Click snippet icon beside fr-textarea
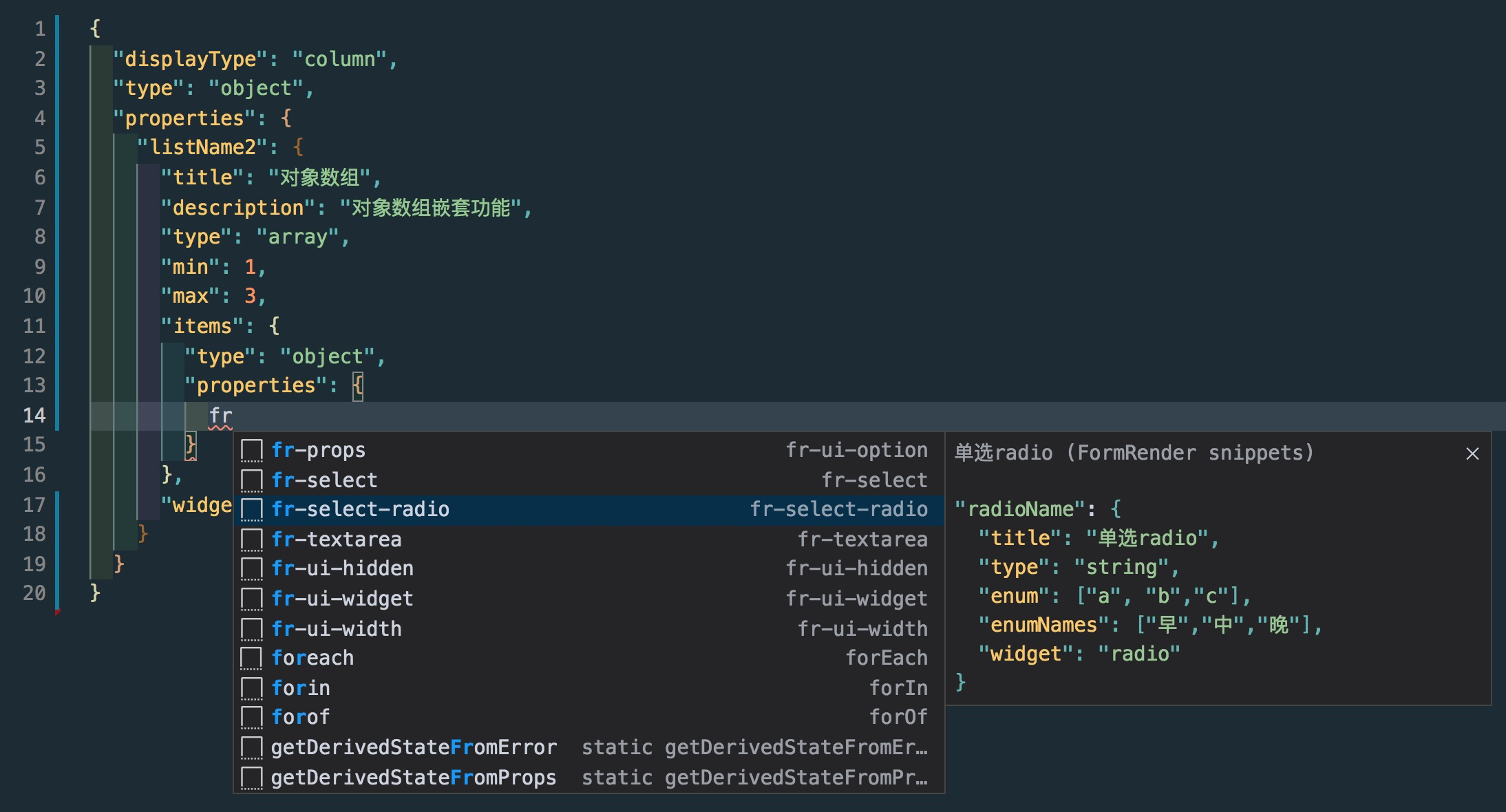Image resolution: width=1506 pixels, height=812 pixels. click(x=252, y=539)
